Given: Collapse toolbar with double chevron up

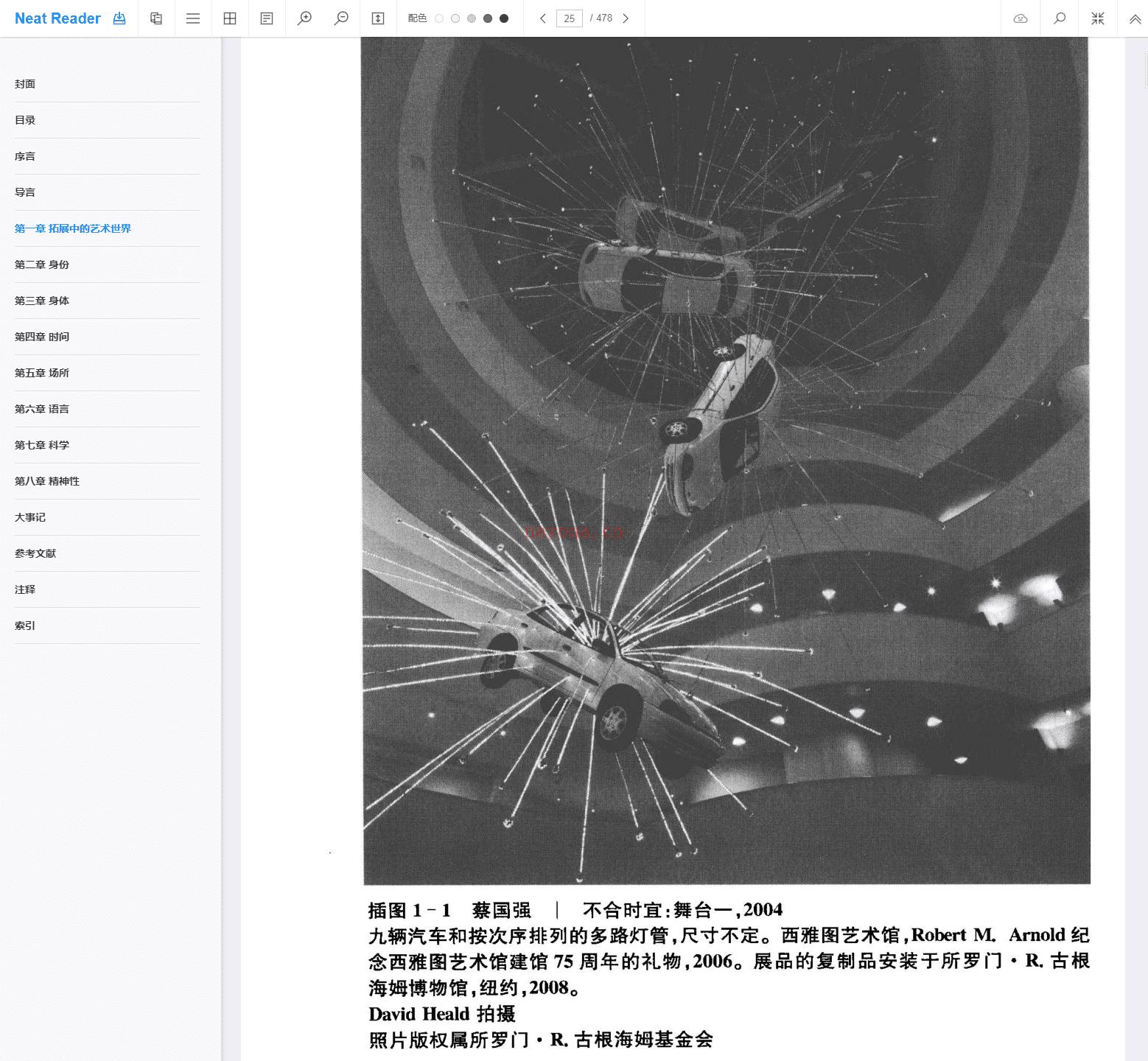Looking at the screenshot, I should coord(1135,19).
